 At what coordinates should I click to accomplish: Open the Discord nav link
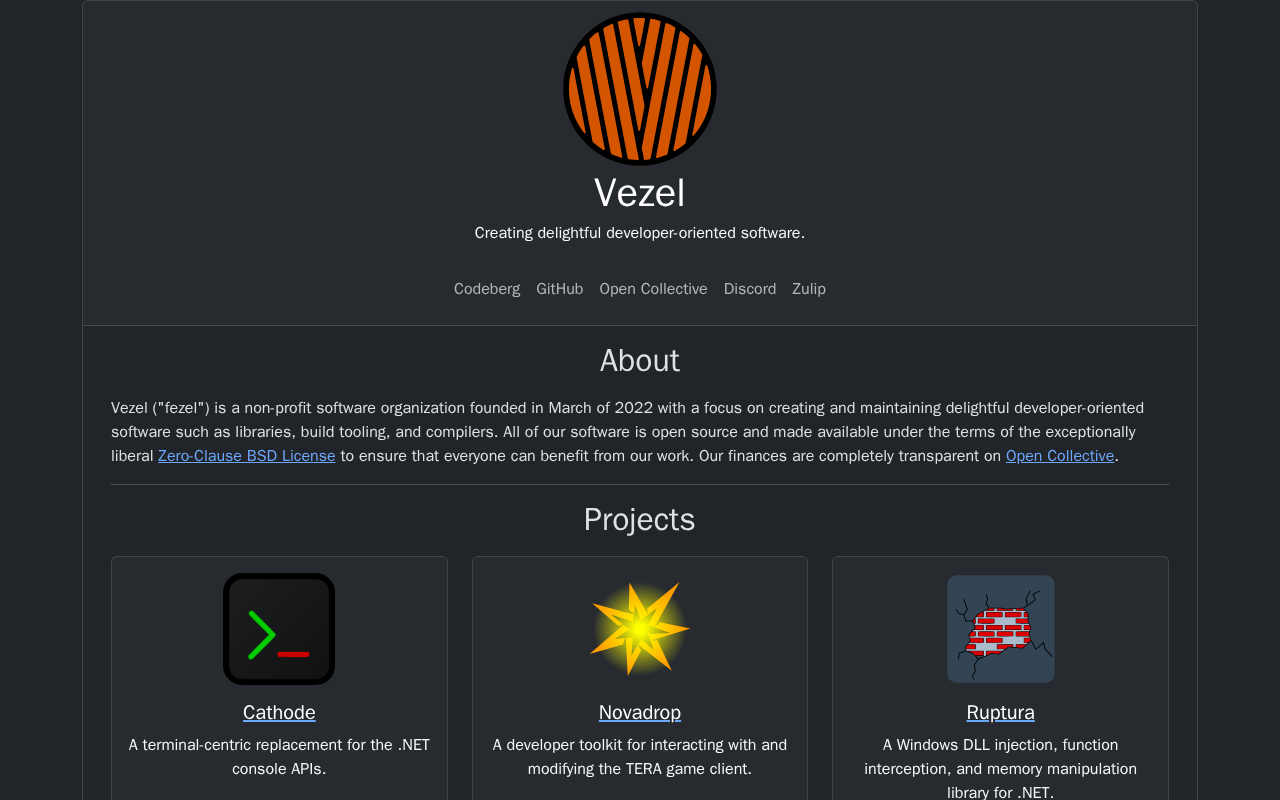tap(750, 289)
